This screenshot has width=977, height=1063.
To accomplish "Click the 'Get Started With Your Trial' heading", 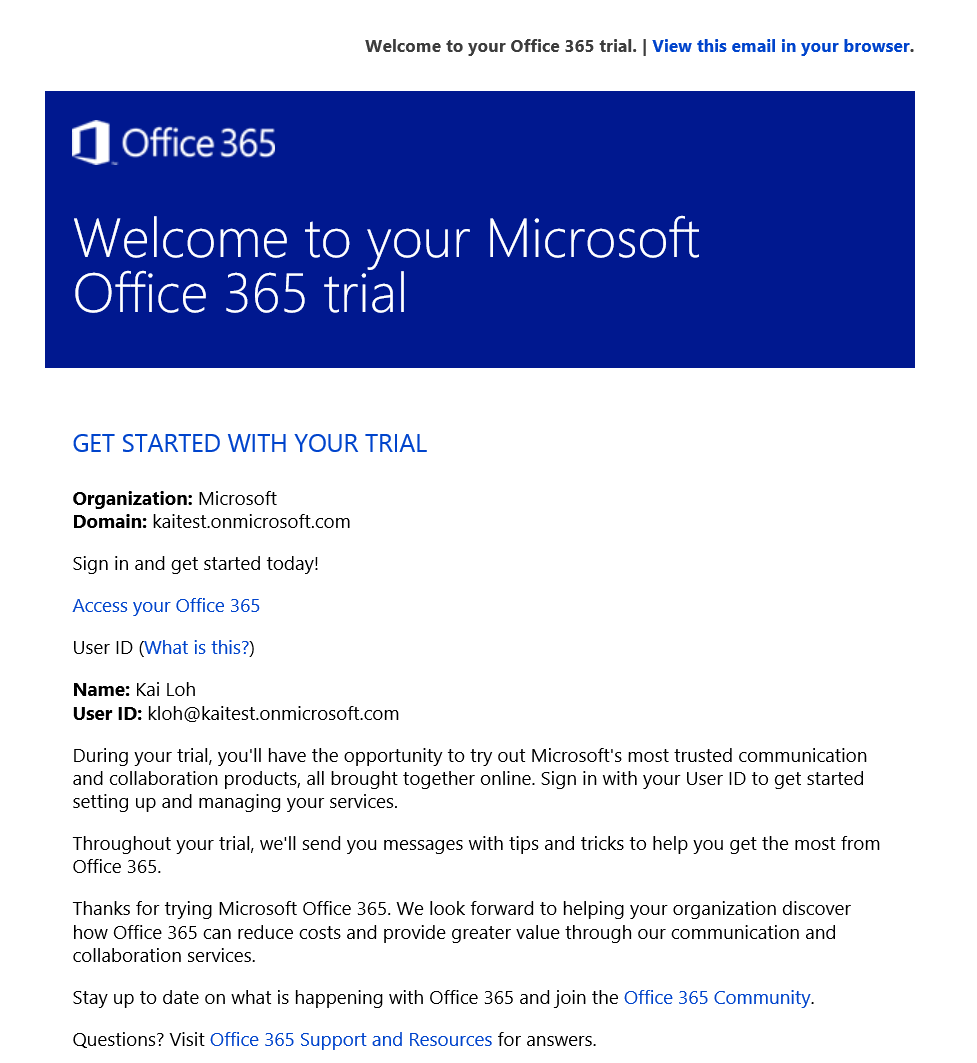I will [250, 443].
